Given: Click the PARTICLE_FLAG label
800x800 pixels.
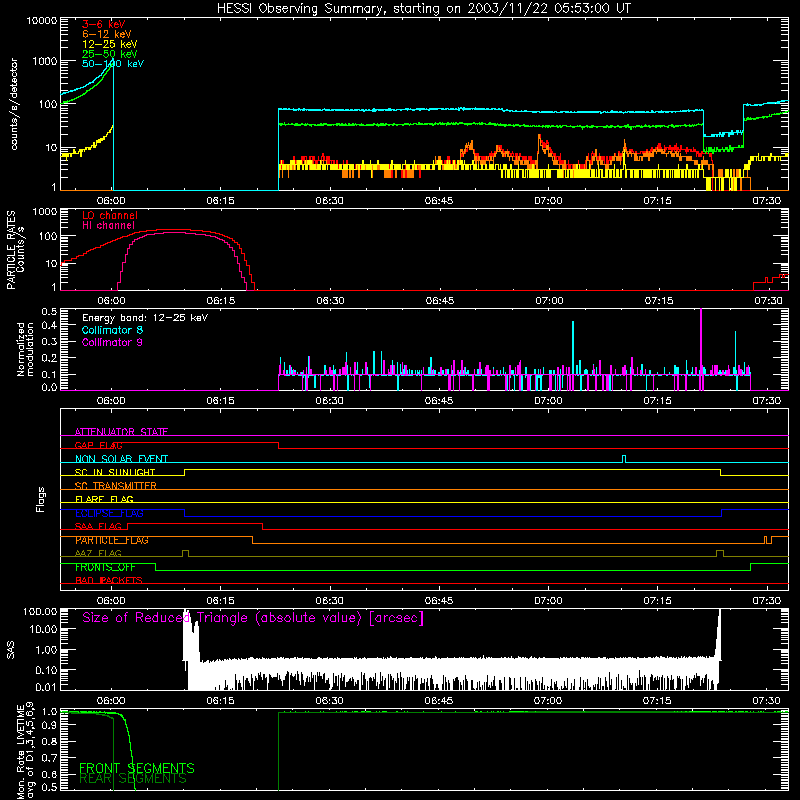Looking at the screenshot, I should pos(112,540).
